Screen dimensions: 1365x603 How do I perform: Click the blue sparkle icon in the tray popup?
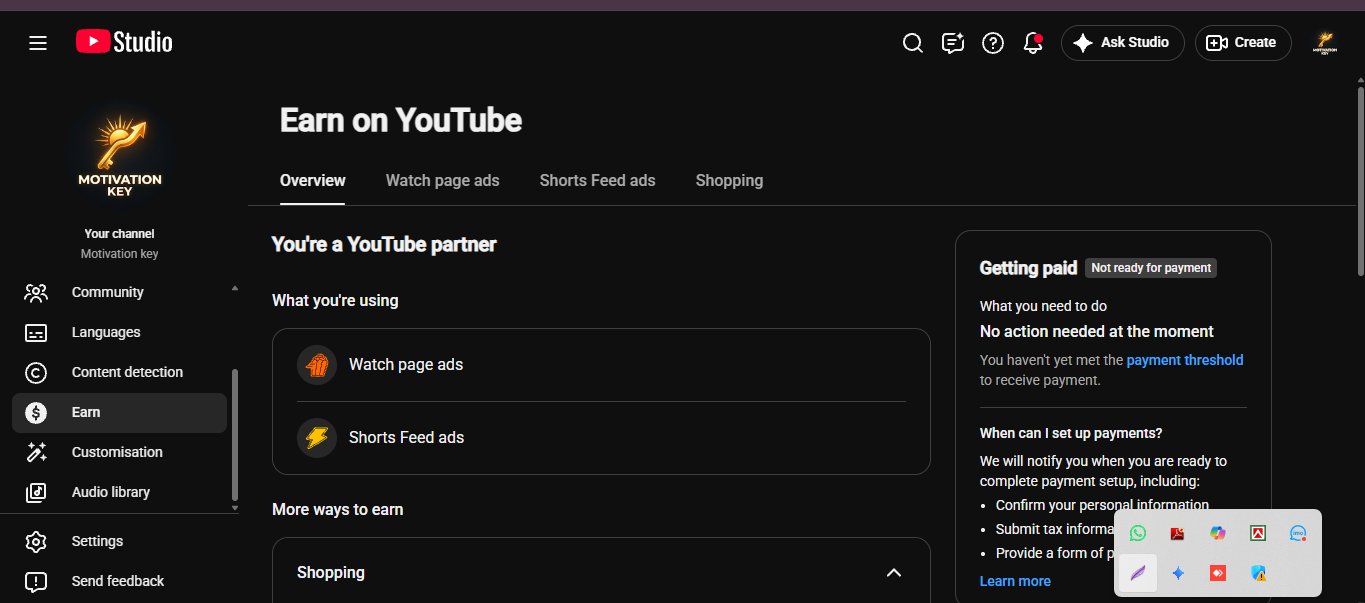(x=1177, y=573)
